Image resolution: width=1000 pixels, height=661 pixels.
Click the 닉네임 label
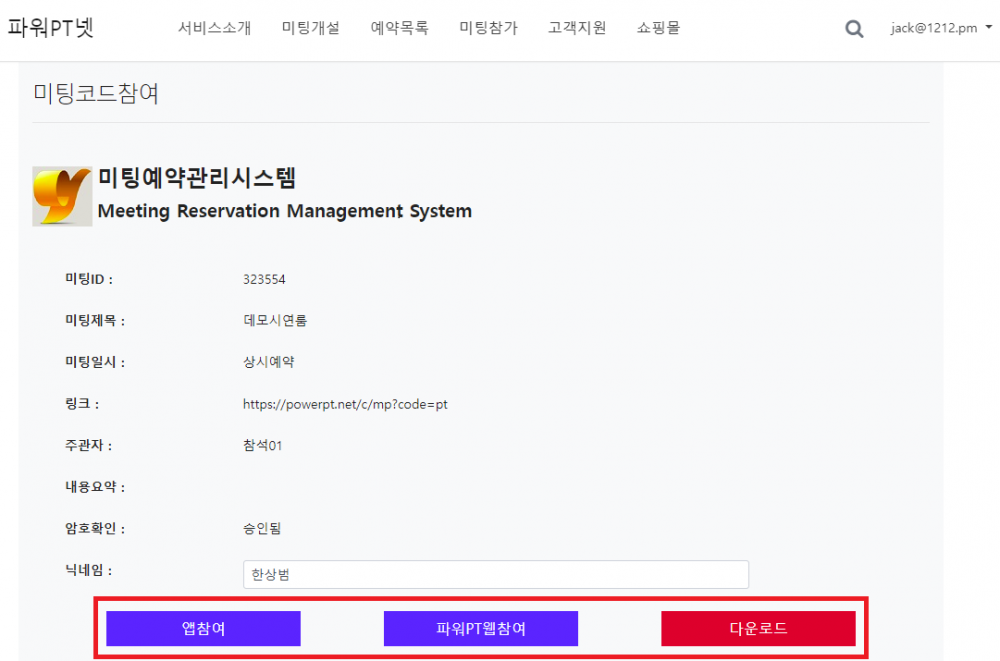(x=89, y=570)
